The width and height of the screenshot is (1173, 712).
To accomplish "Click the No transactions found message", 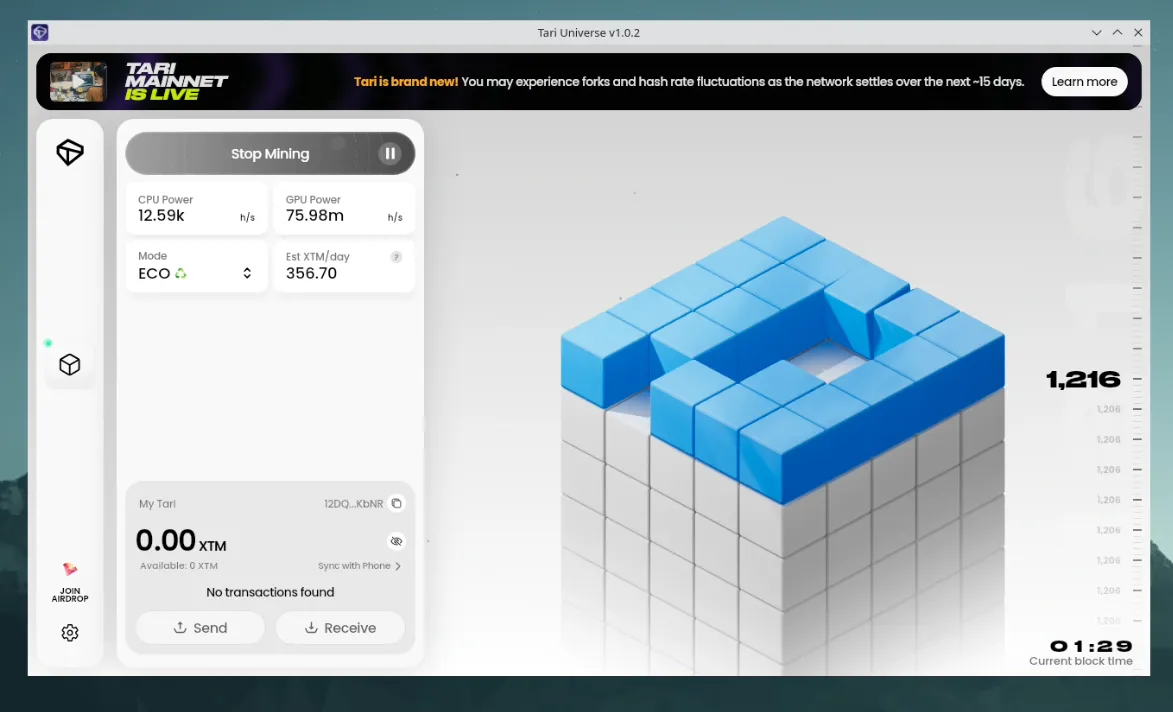I will 270,592.
